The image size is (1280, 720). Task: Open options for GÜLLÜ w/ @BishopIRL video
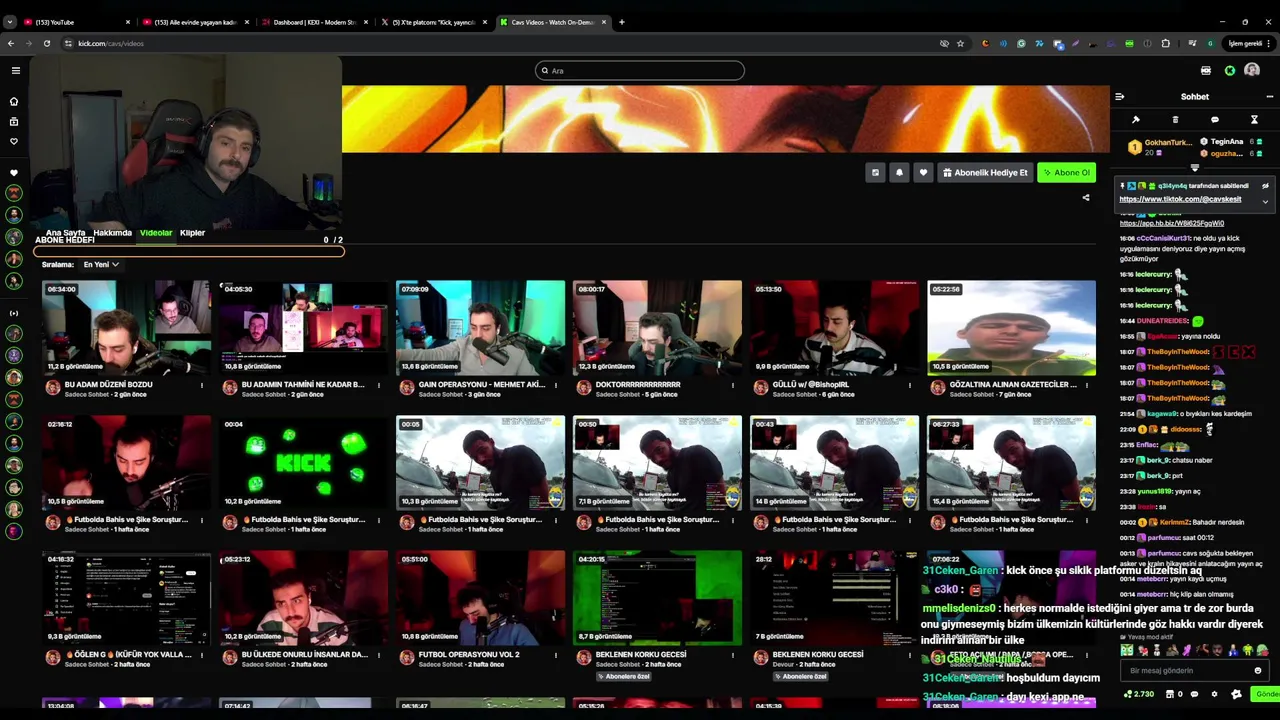pyautogui.click(x=909, y=385)
